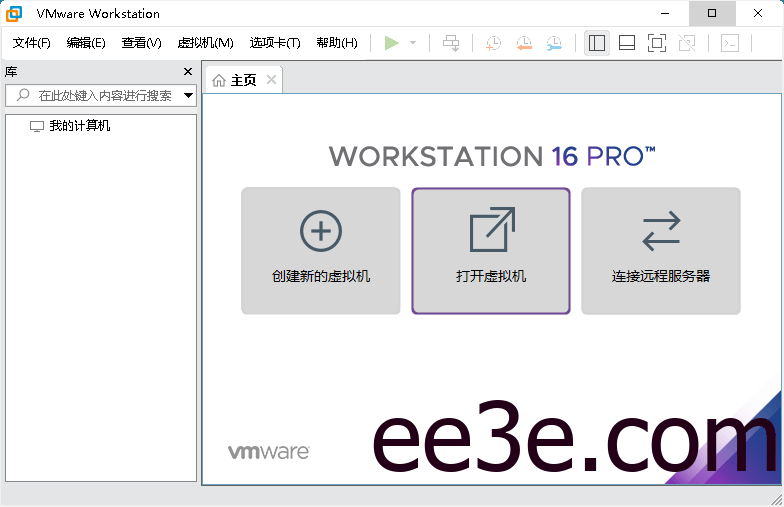Viewport: 784px width, 507px height.
Task: Toggle thumbnail bar view icon
Action: pyautogui.click(x=626, y=43)
